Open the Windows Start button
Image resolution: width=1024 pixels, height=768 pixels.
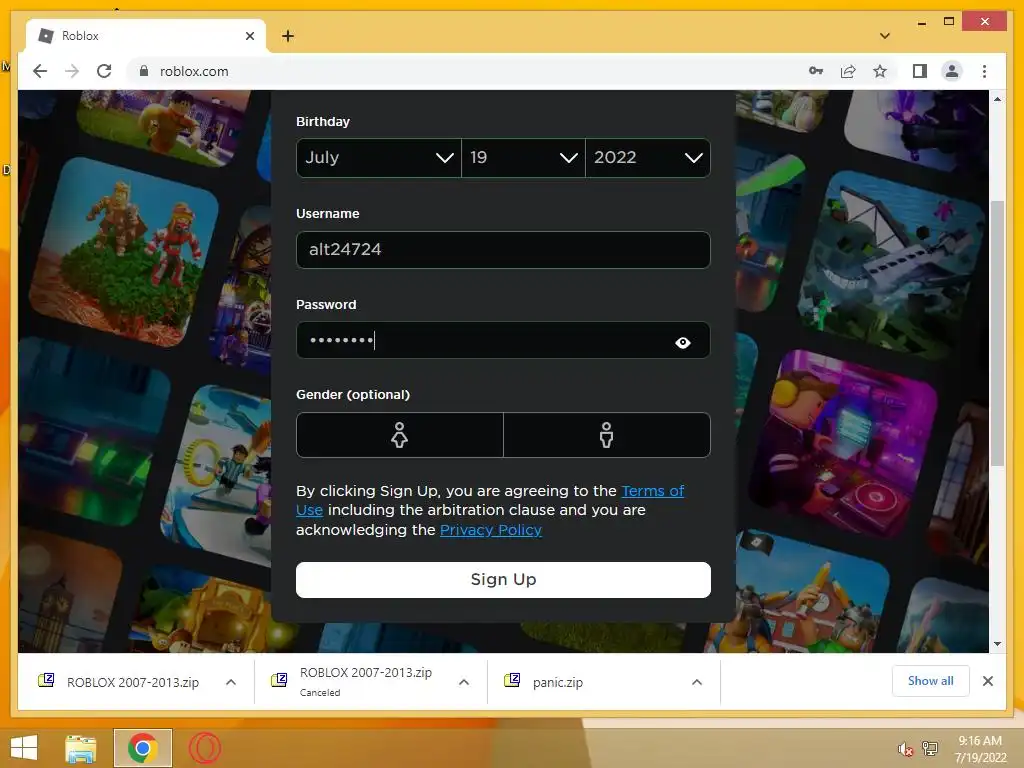click(24, 747)
